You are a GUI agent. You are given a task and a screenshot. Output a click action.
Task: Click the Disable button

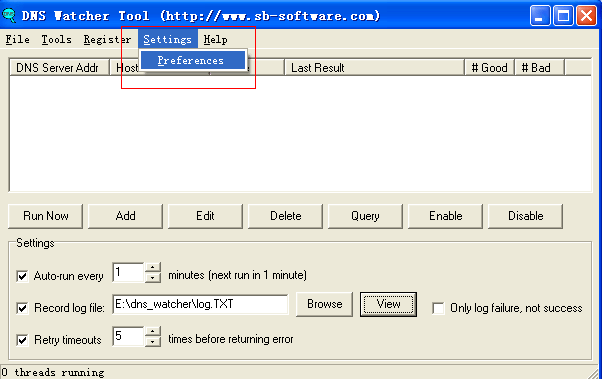(x=526, y=216)
